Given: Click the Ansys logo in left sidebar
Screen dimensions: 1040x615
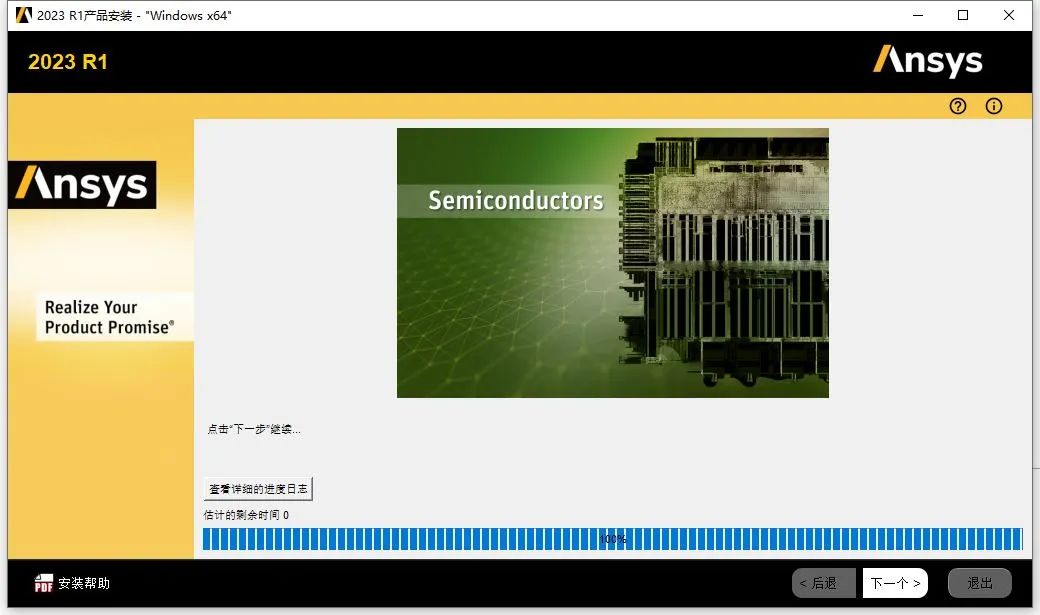Looking at the screenshot, I should tap(83, 185).
